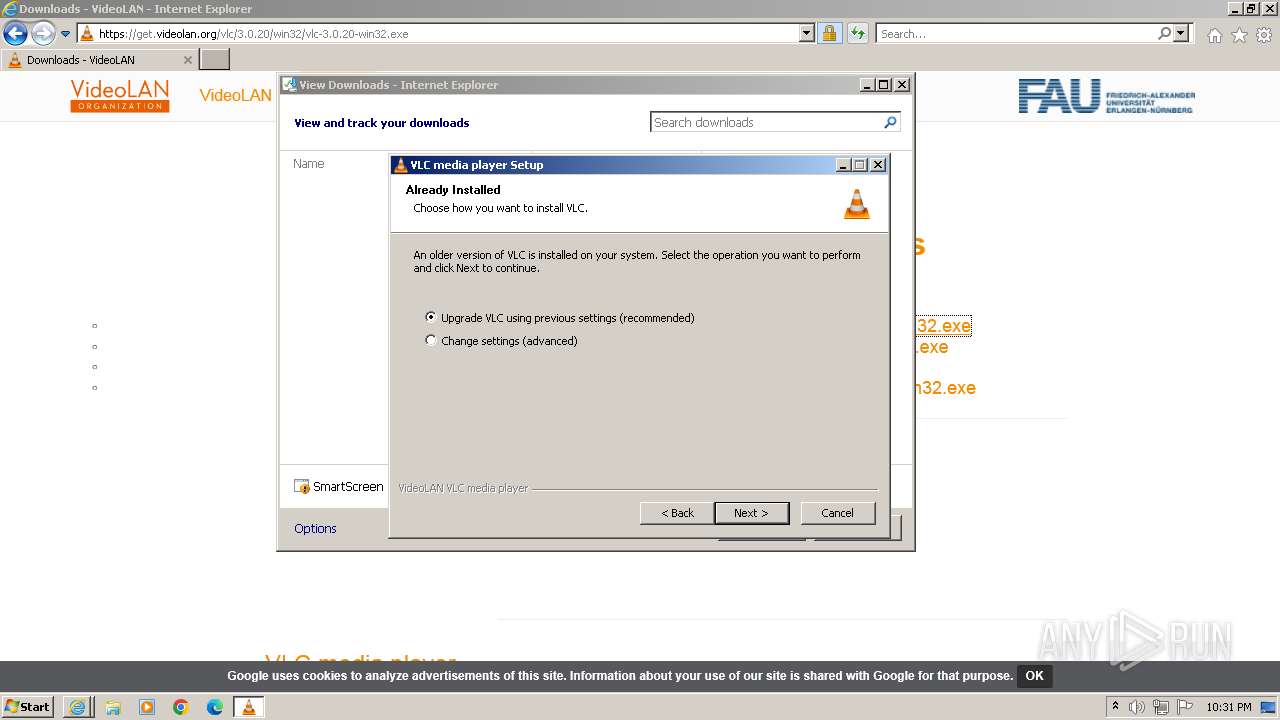This screenshot has width=1280, height=720.
Task: Launch Edge from the taskbar
Action: 215,707
